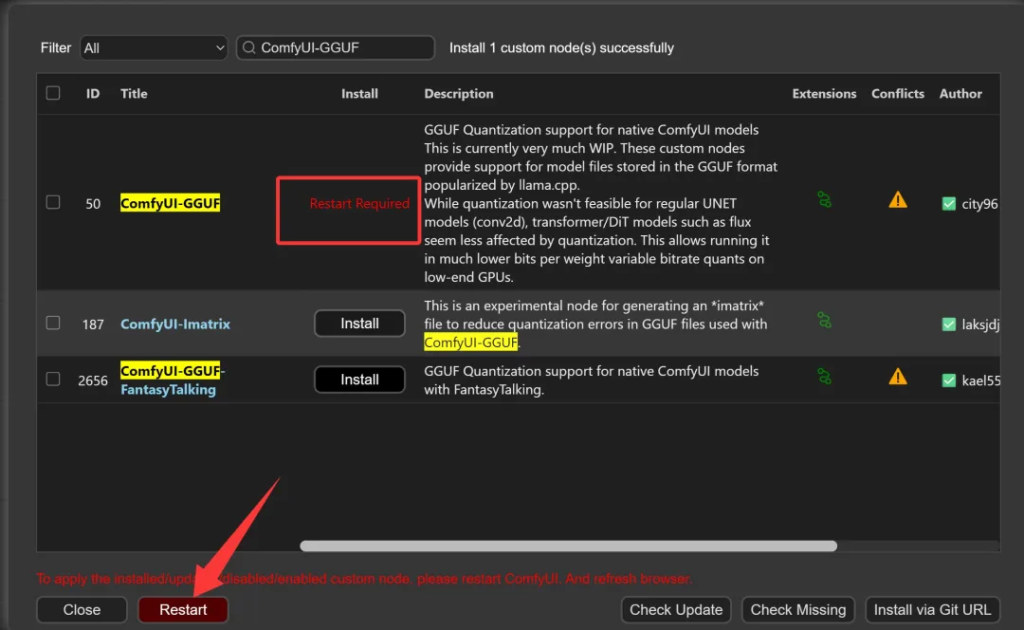Click the Restart Required status text

pos(359,204)
